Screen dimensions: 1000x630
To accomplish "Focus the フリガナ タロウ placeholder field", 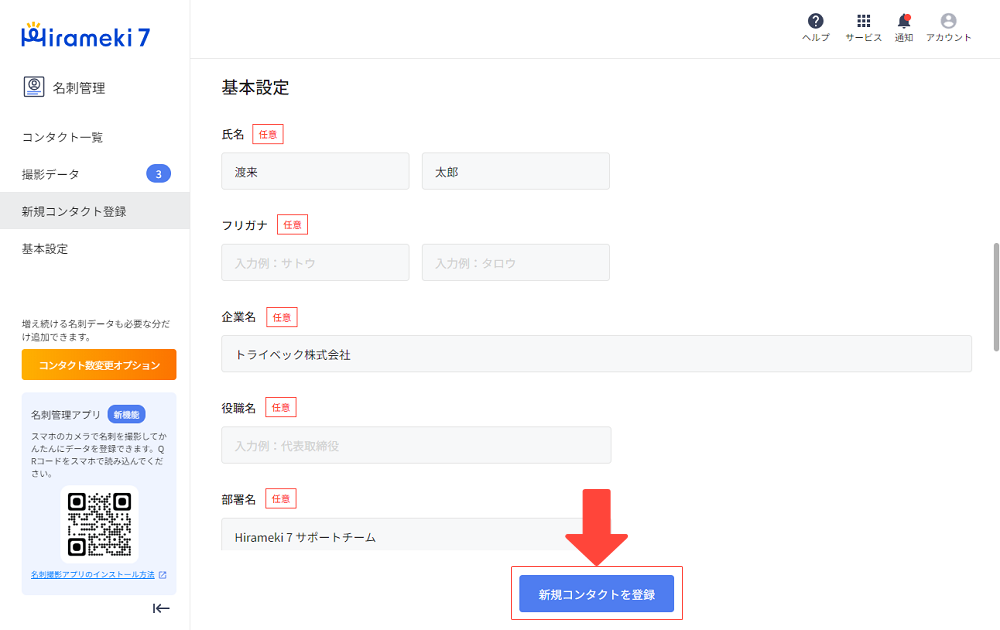I will point(515,263).
